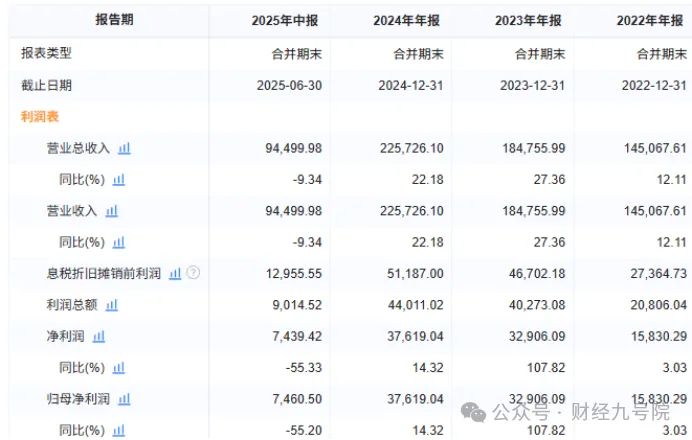The height and width of the screenshot is (440, 692).
Task: Click chart icon for 同比(%) under 净利润
Action: tap(118, 368)
